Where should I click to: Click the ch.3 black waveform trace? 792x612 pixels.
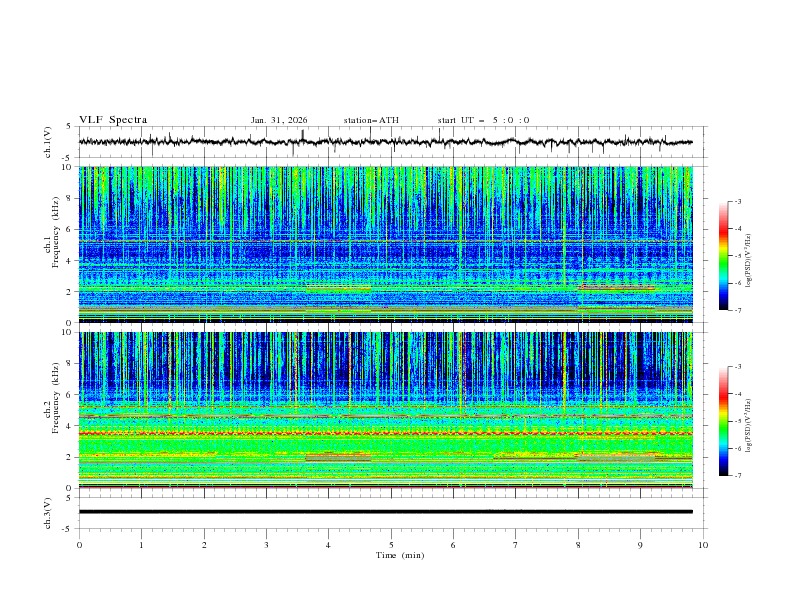coord(385,512)
